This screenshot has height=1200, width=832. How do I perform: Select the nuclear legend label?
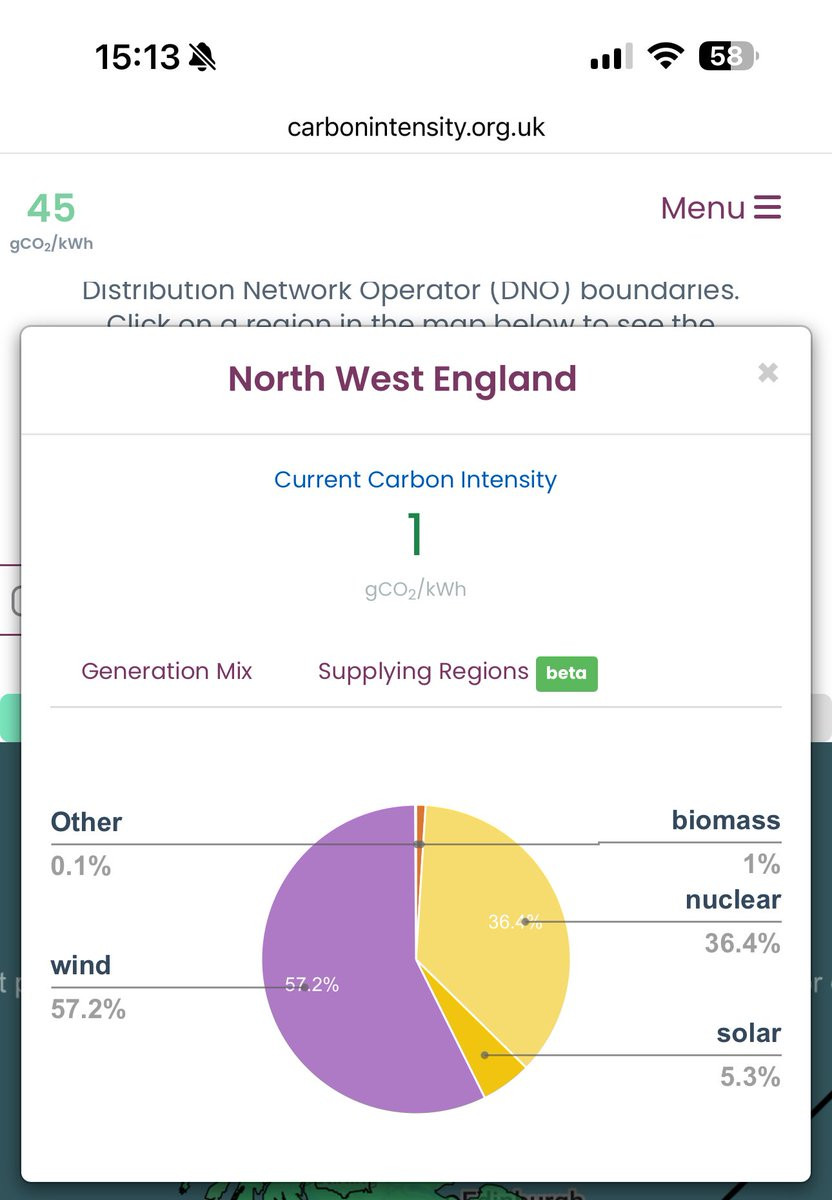click(733, 900)
